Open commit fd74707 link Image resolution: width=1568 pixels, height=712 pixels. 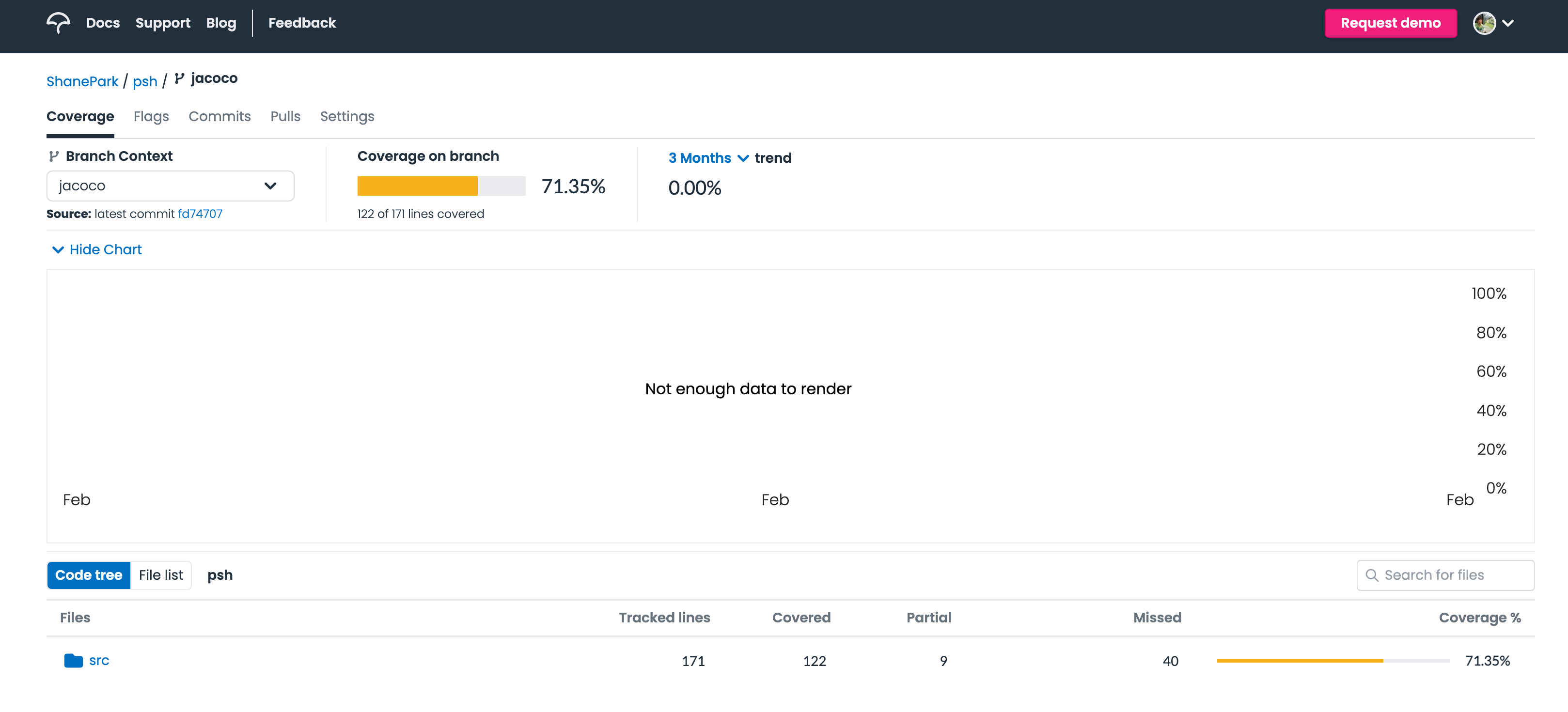(200, 214)
